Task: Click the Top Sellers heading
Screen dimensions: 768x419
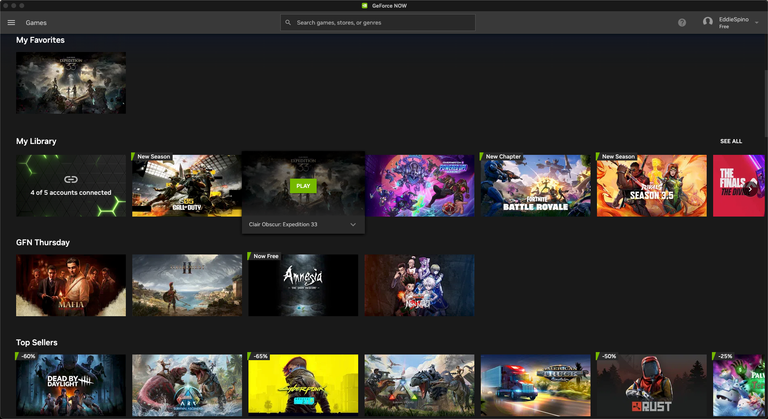Action: 37,343
